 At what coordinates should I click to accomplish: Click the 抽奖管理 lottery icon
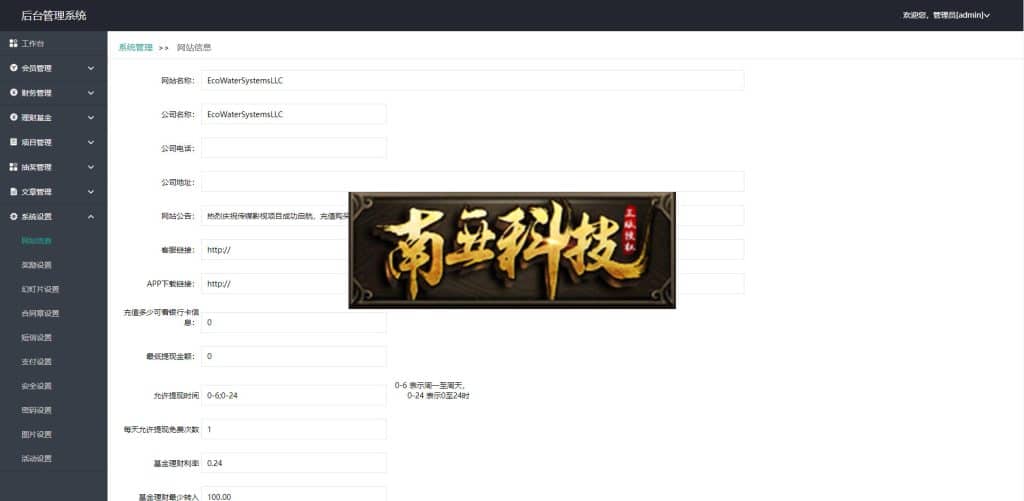(x=13, y=167)
